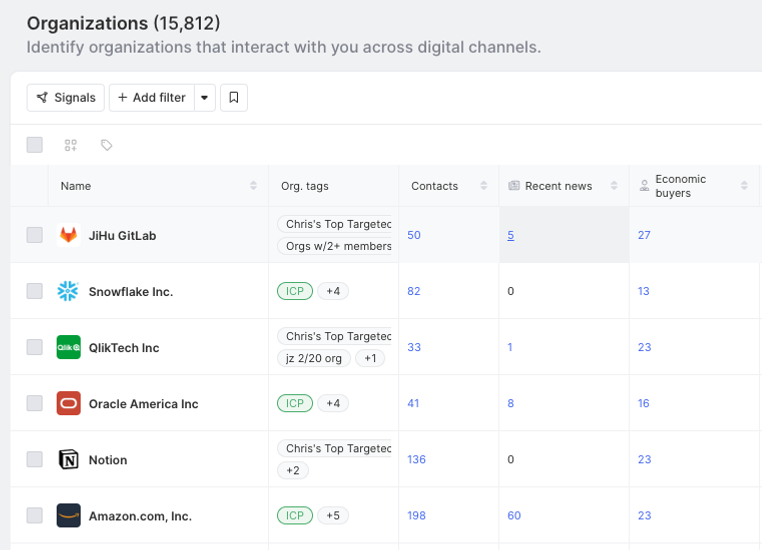
Task: Click the Amazon.com logo icon
Action: click(68, 515)
